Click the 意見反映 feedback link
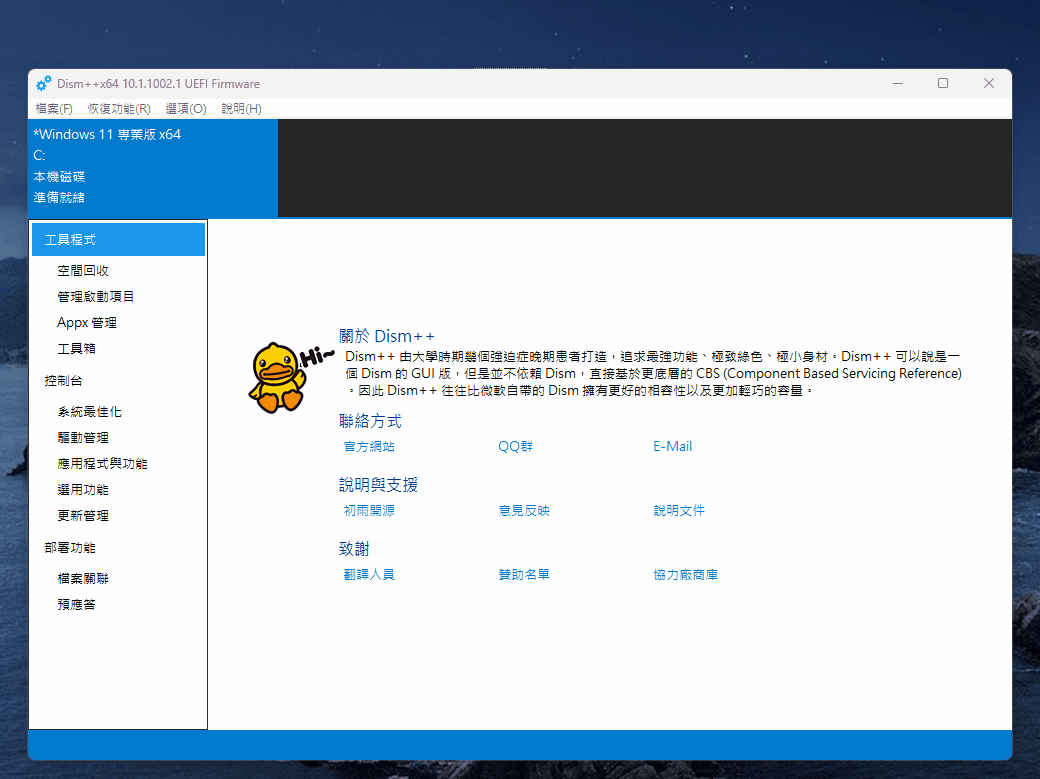 (x=524, y=511)
